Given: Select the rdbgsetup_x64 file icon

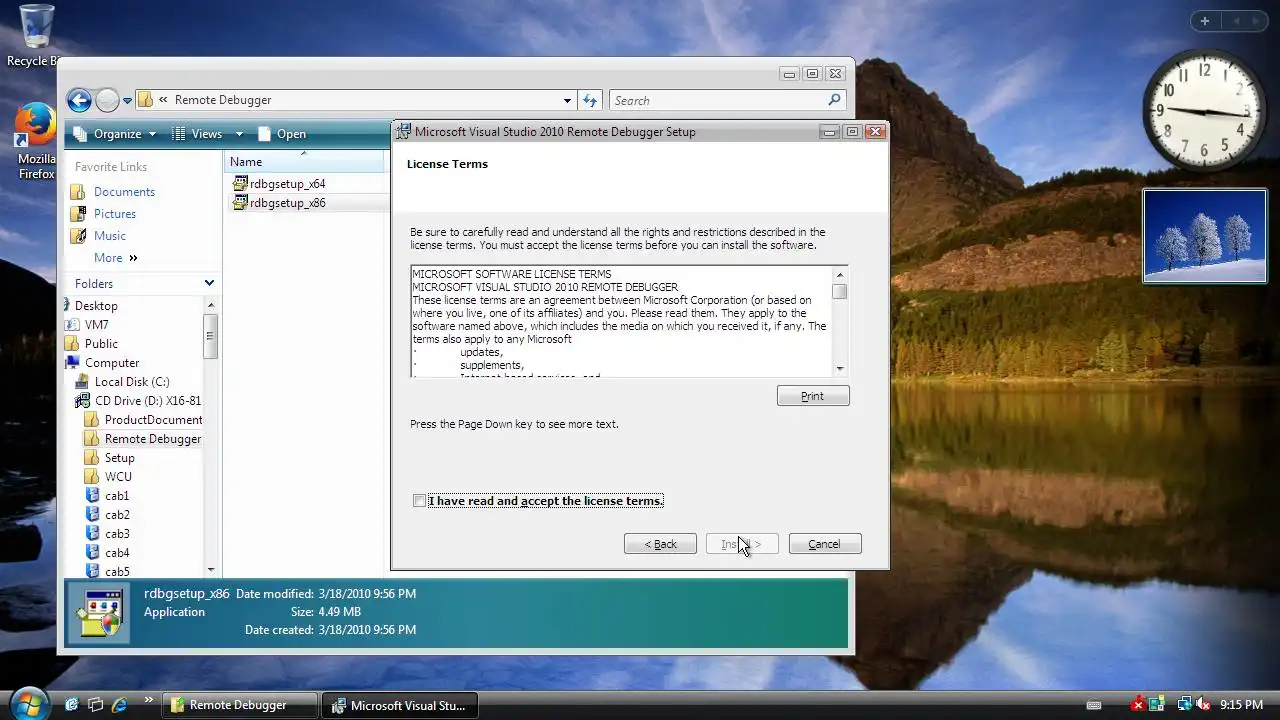Looking at the screenshot, I should (240, 184).
